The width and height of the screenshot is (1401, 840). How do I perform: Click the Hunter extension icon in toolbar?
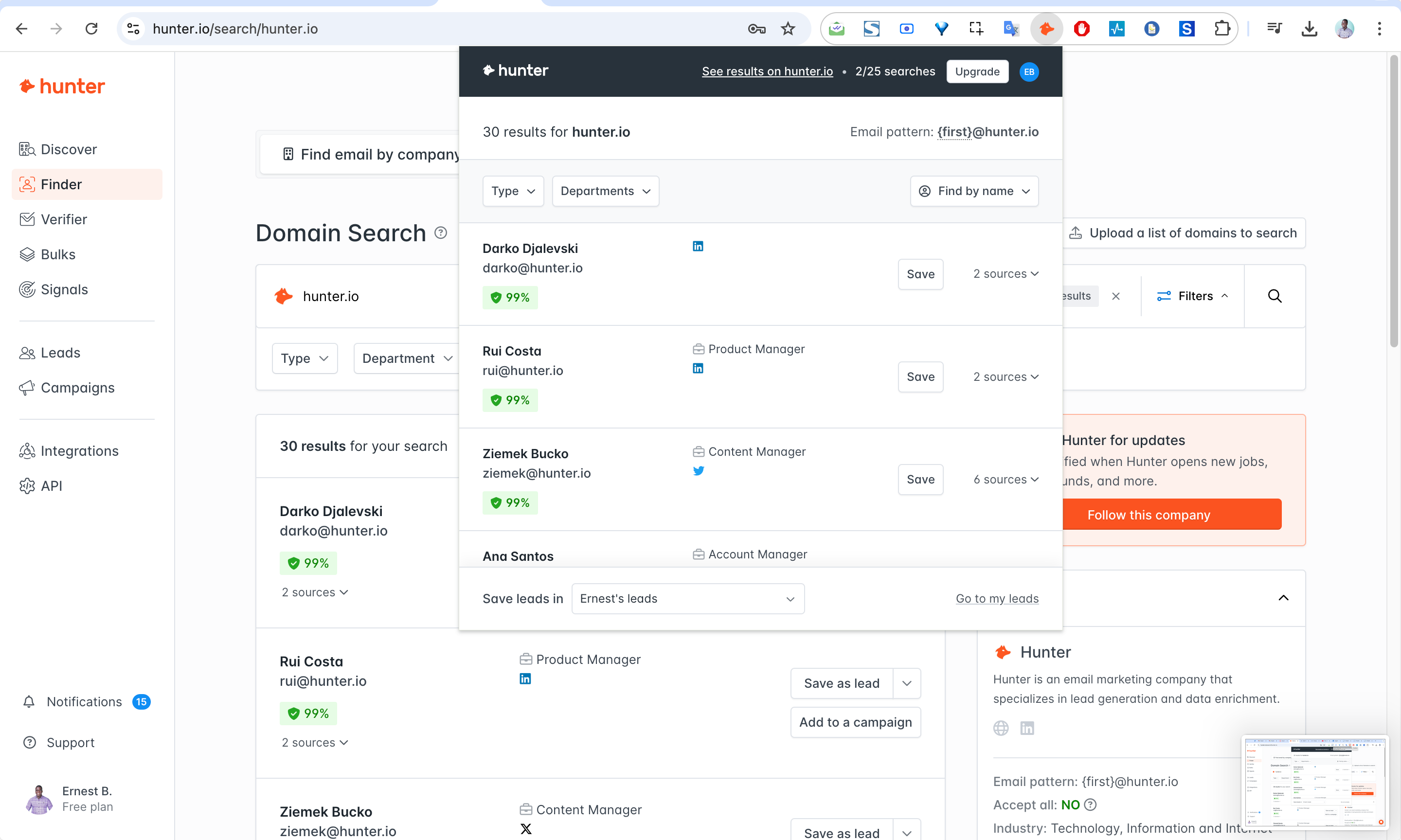point(1046,29)
